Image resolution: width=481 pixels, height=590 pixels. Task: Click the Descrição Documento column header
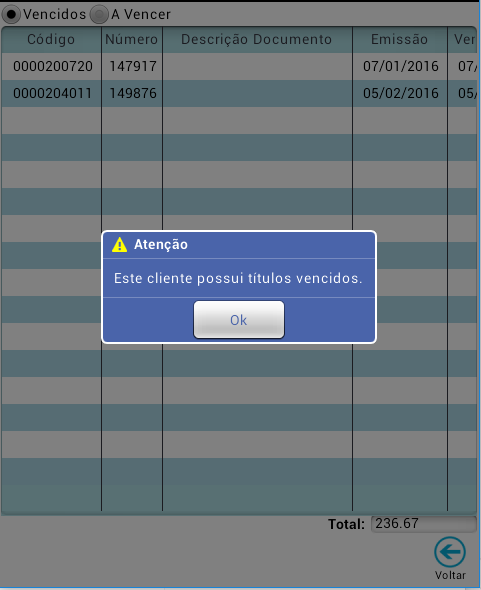pos(257,40)
